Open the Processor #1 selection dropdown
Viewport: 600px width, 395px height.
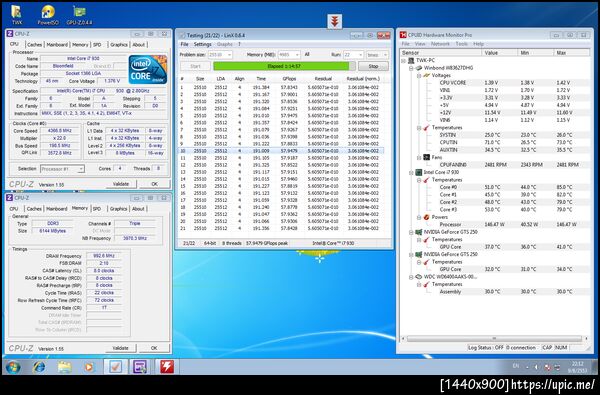(x=81, y=169)
